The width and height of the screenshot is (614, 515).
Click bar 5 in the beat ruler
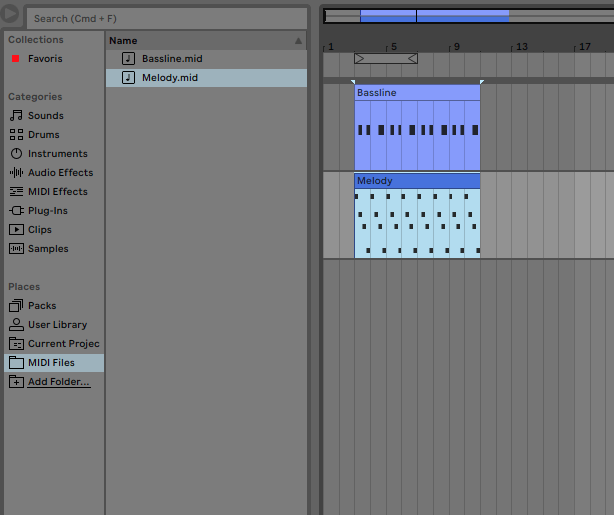[394, 47]
